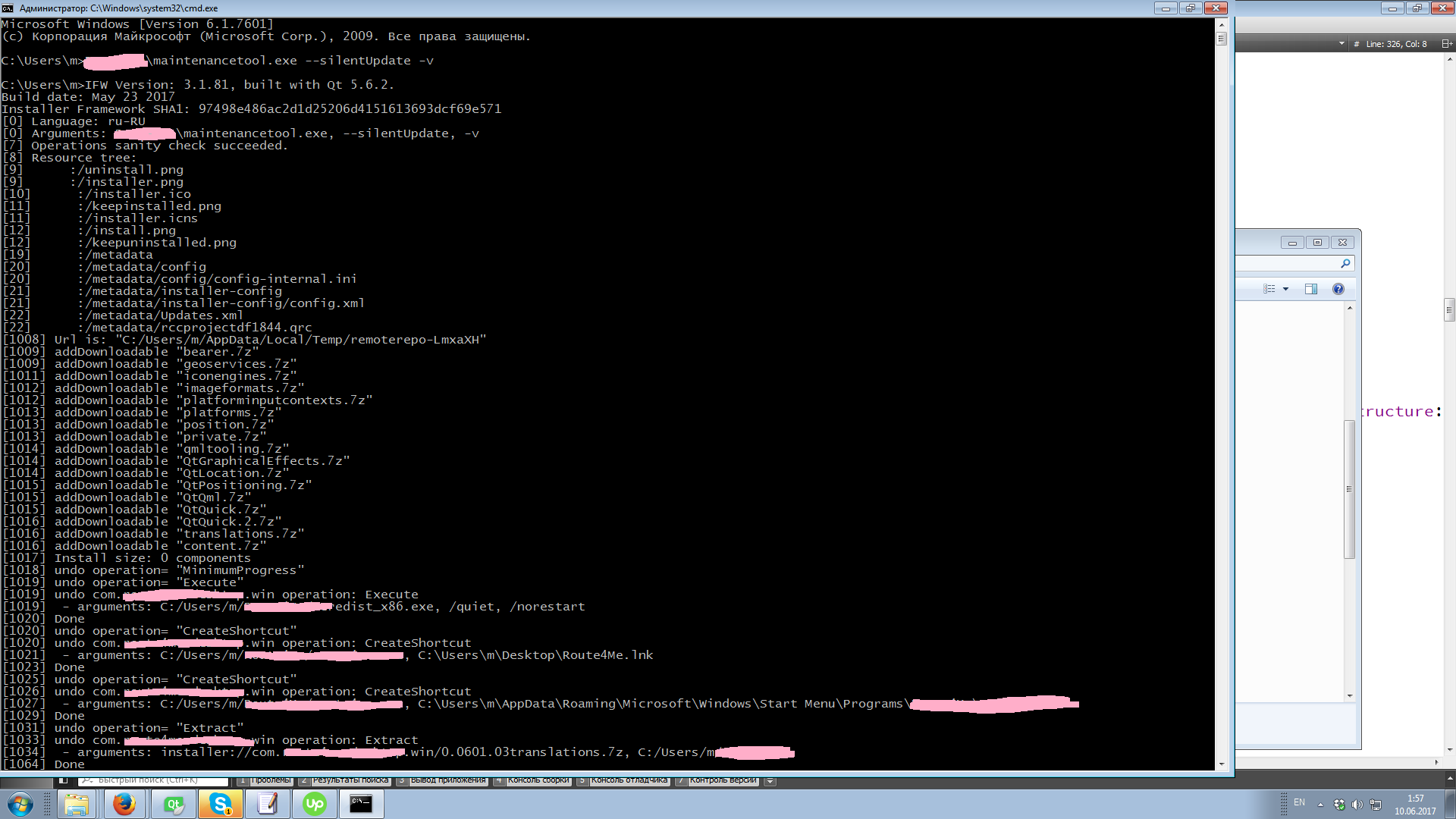The width and height of the screenshot is (1456, 819).
Task: Click the addDownloadable "QtLocation.7z" line
Action: click(146, 473)
